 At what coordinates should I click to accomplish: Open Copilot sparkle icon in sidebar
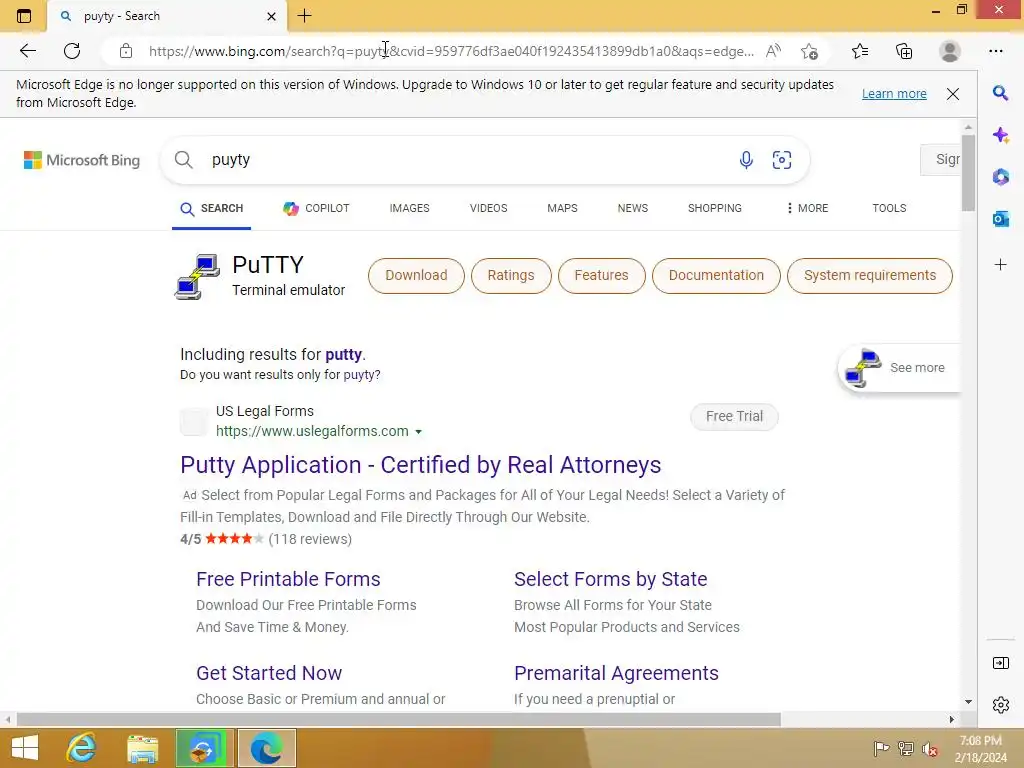1000,135
